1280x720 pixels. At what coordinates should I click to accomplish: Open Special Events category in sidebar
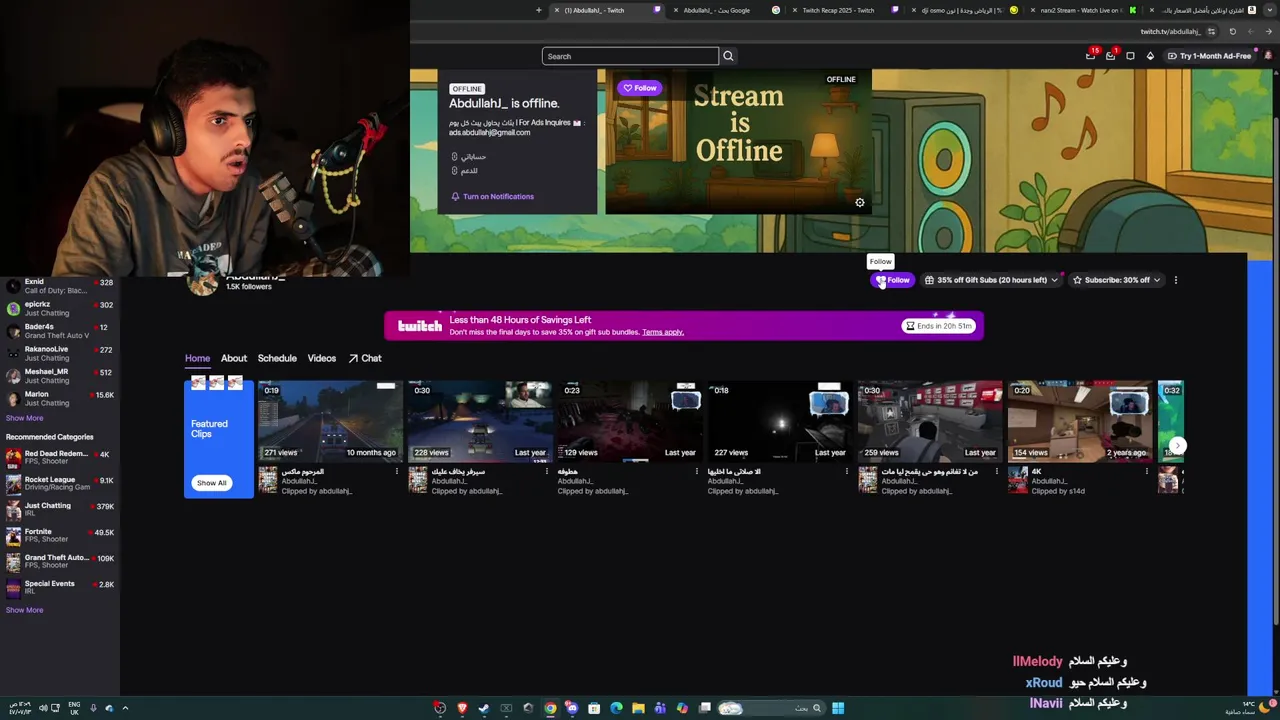click(60, 588)
